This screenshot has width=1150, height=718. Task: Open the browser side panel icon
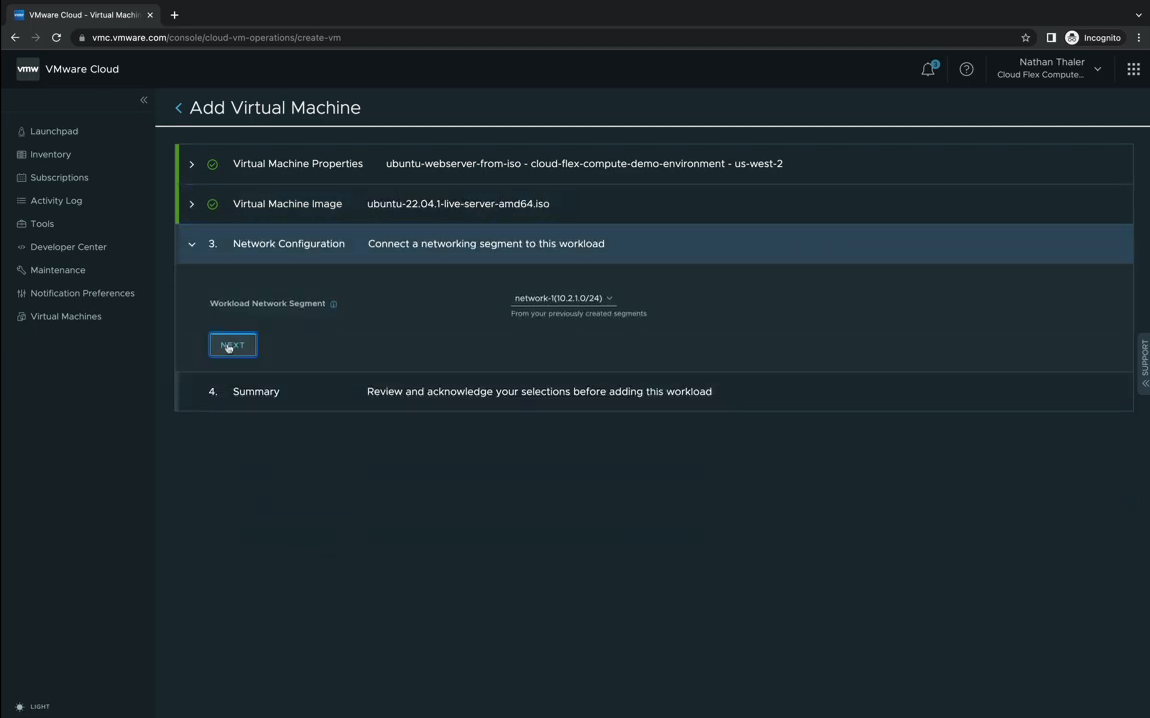pyautogui.click(x=1051, y=37)
